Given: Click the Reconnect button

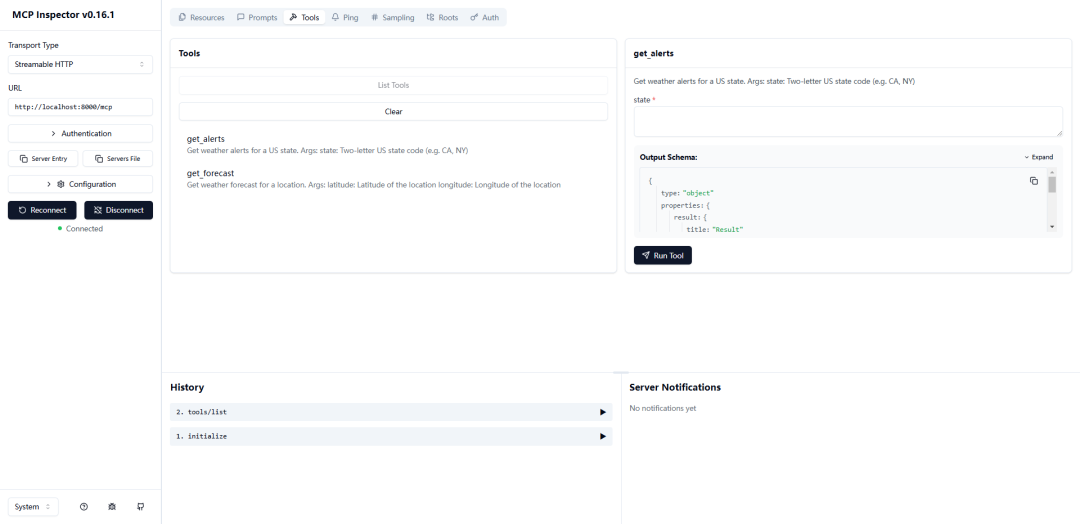Looking at the screenshot, I should click(42, 210).
